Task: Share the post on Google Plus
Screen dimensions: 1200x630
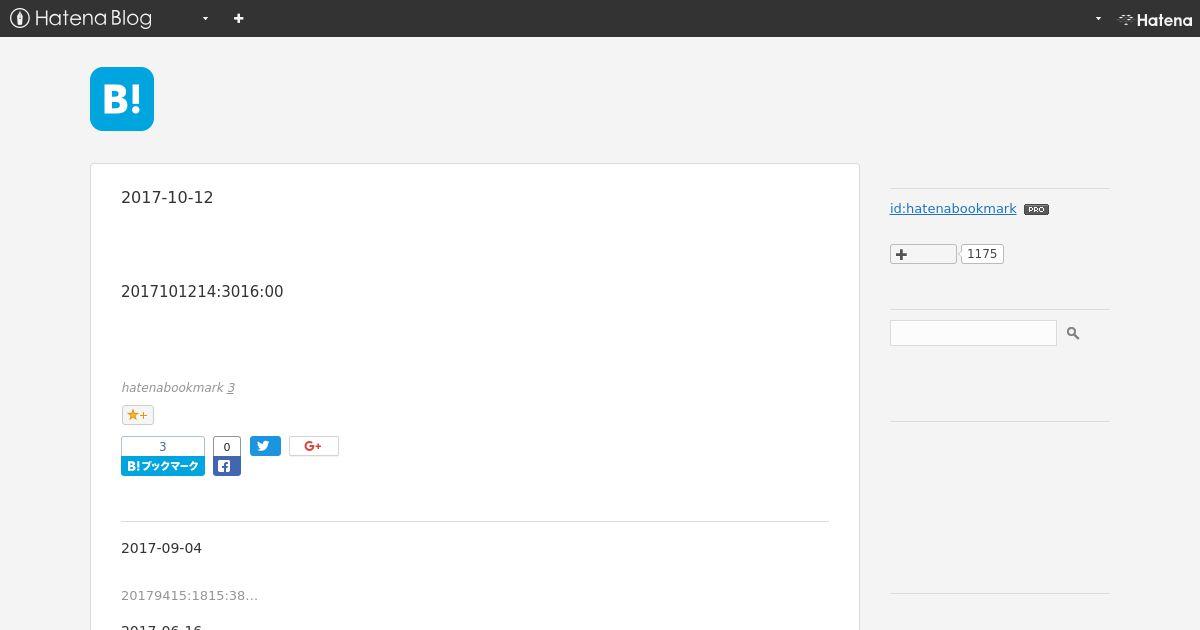Action: pyautogui.click(x=314, y=446)
